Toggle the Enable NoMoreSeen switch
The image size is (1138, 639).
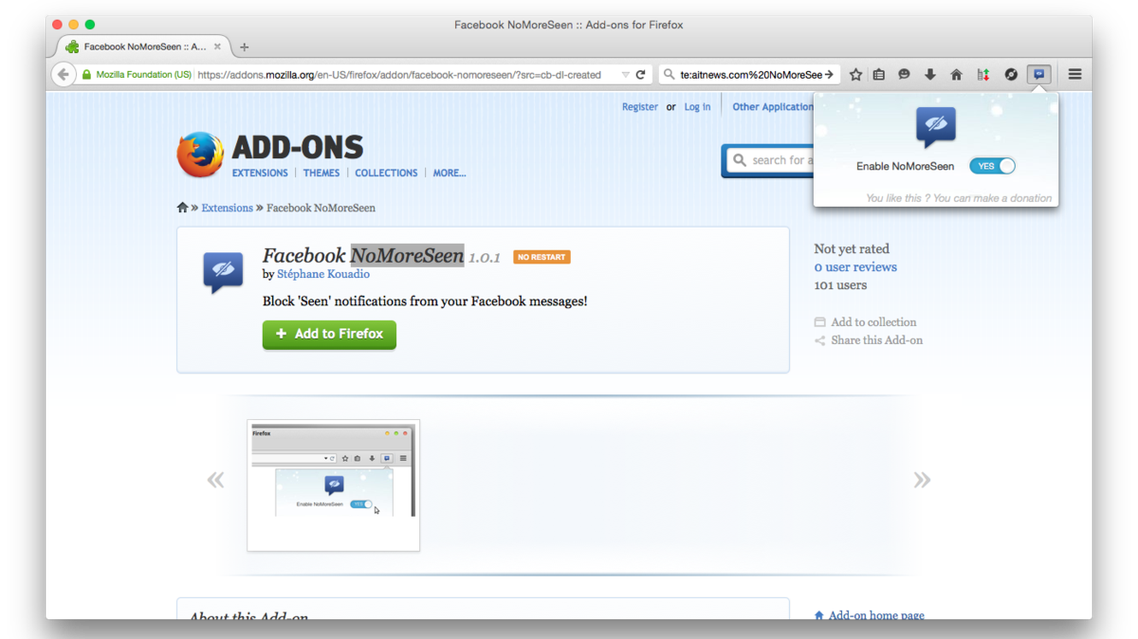pyautogui.click(x=992, y=166)
